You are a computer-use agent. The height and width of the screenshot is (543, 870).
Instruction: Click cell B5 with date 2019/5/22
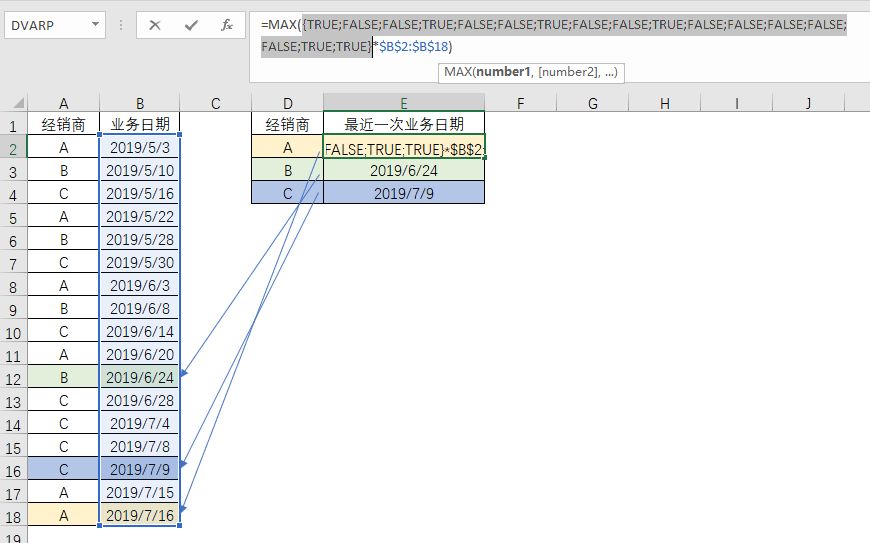[x=140, y=216]
